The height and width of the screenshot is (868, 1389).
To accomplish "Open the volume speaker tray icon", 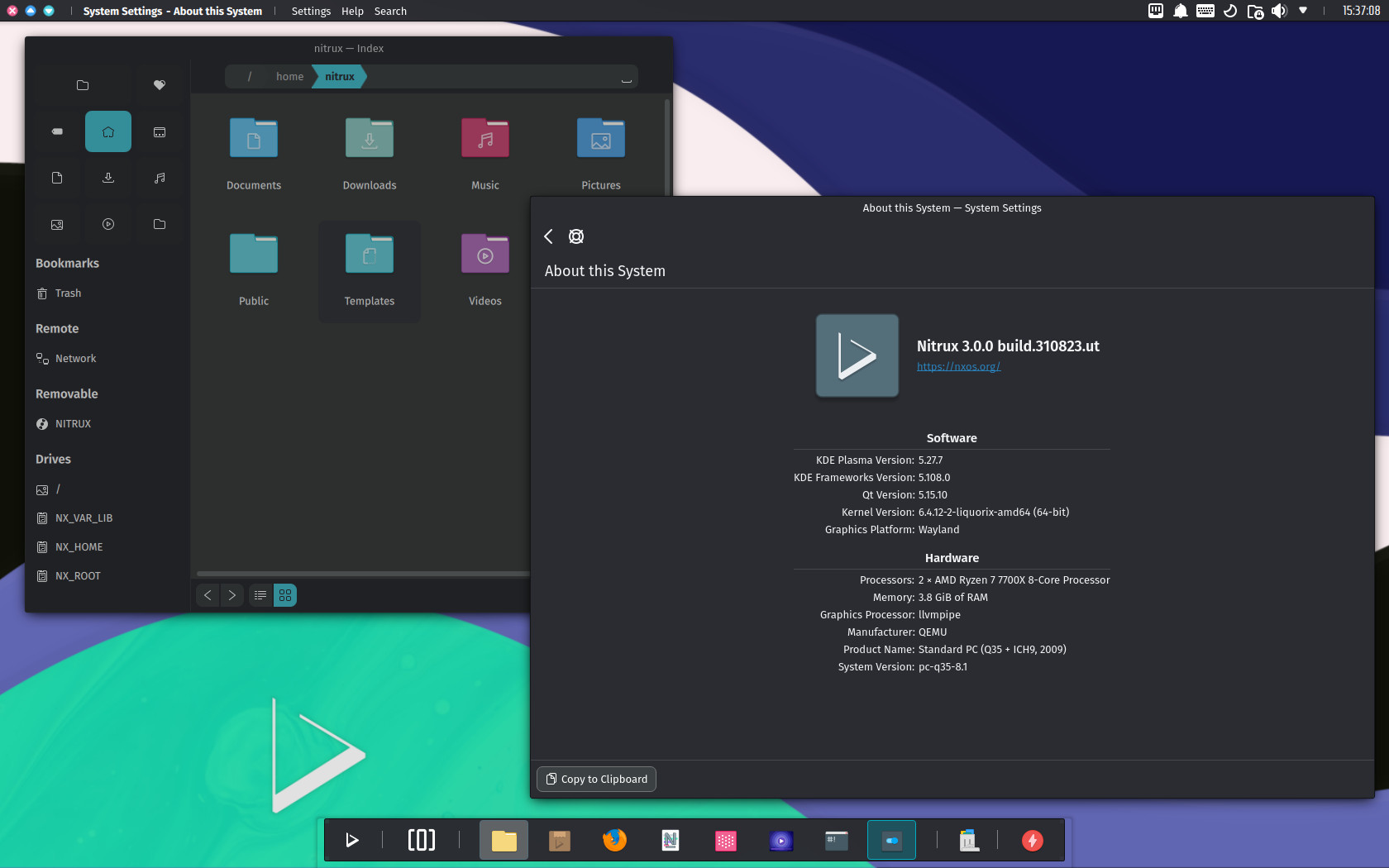I will pos(1279,11).
